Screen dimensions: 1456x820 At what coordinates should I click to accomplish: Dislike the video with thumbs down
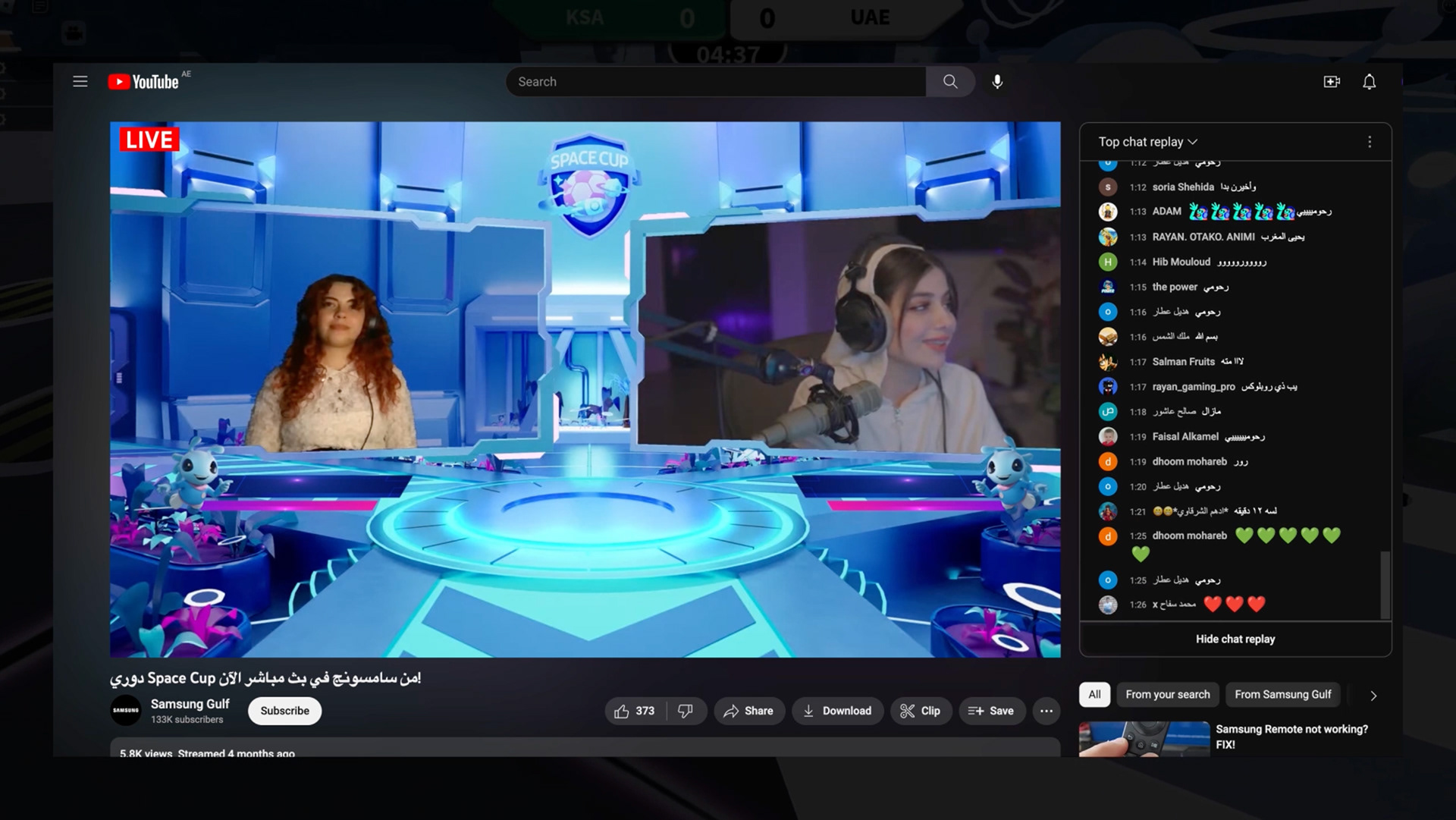[686, 711]
